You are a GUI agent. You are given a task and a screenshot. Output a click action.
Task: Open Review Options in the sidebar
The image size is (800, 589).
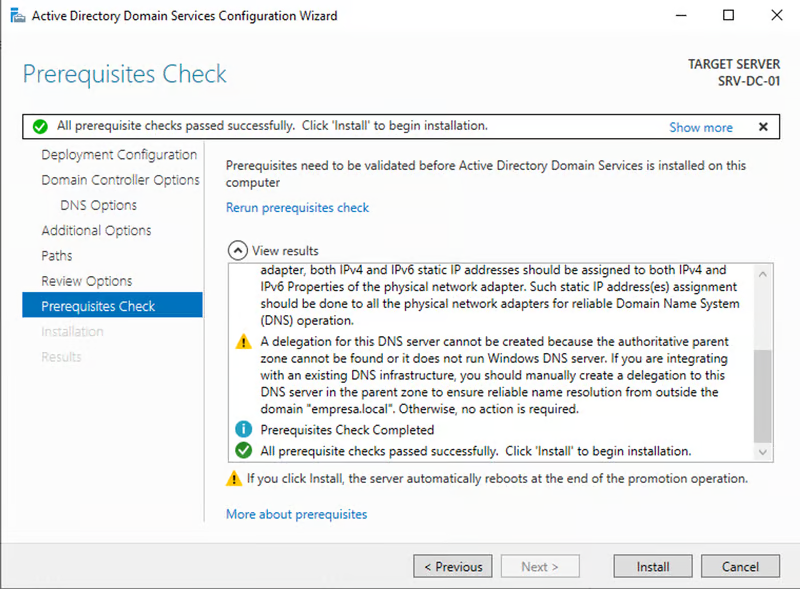click(x=86, y=281)
